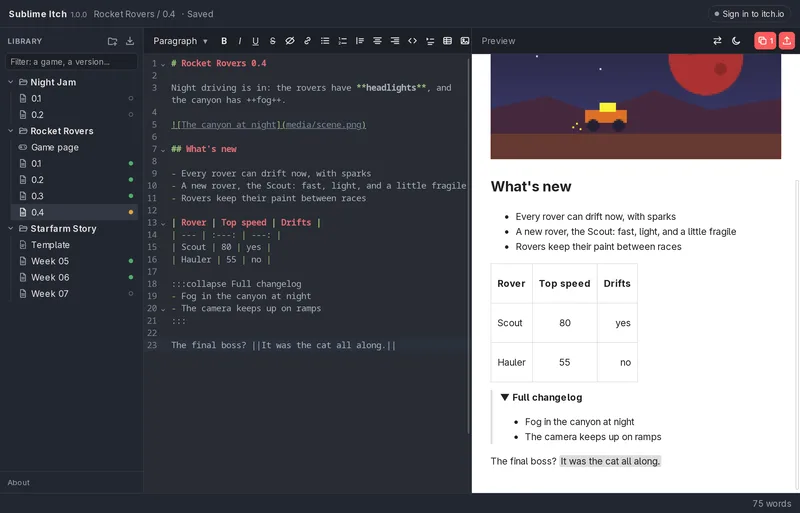Click the editor vertical scrollbar
This screenshot has height=513, width=800.
coord(468,245)
